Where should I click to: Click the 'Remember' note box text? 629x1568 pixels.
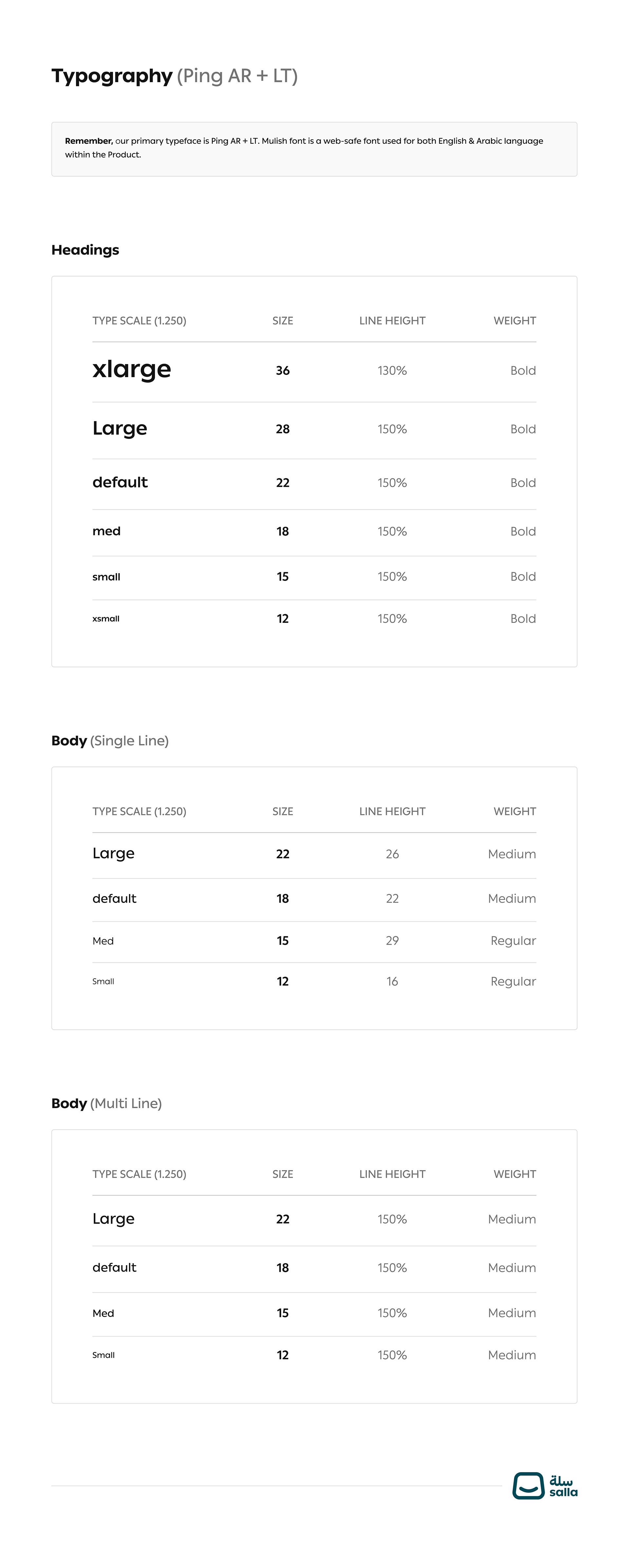coord(303,148)
